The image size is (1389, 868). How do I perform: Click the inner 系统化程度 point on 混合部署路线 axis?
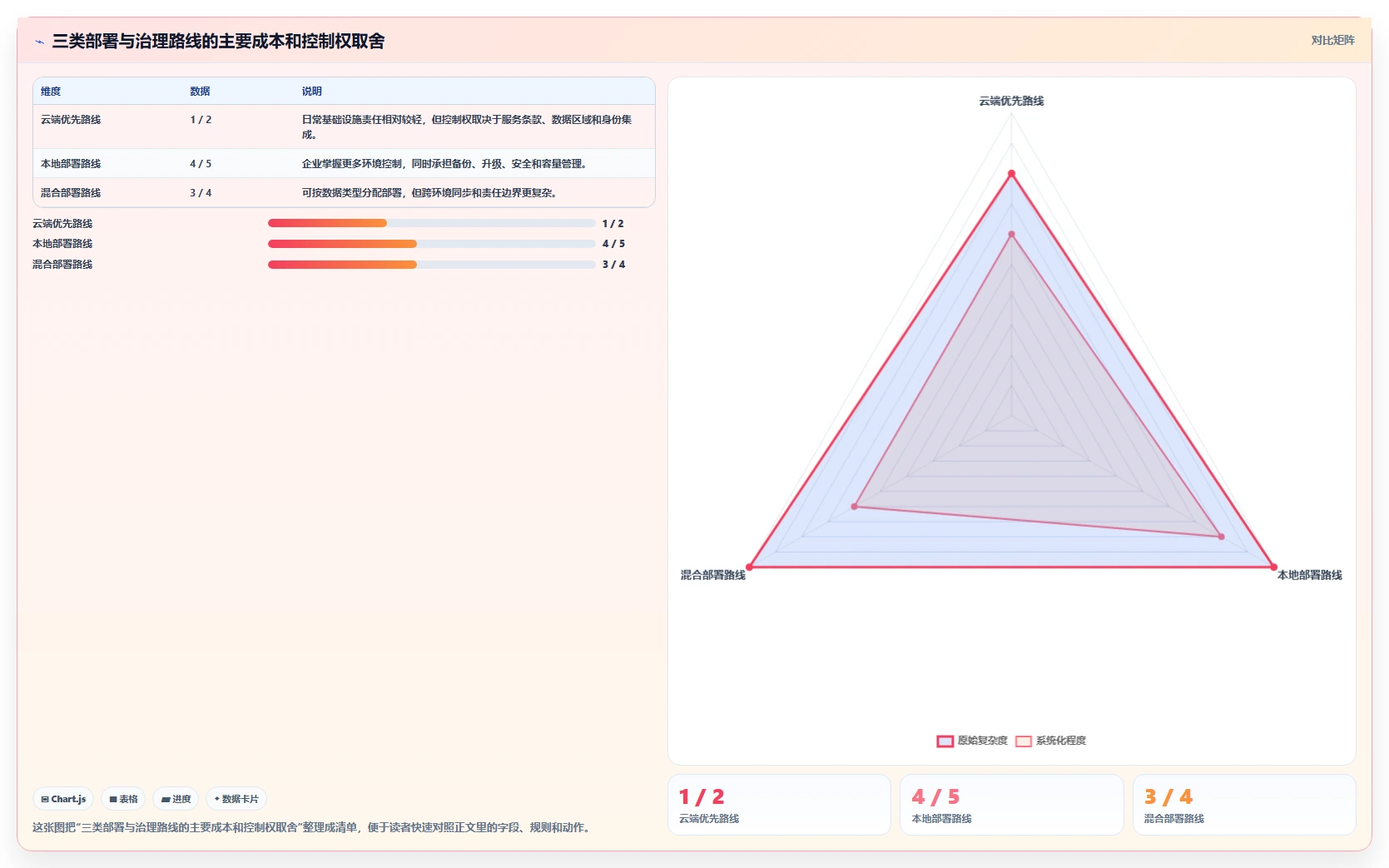pos(855,506)
